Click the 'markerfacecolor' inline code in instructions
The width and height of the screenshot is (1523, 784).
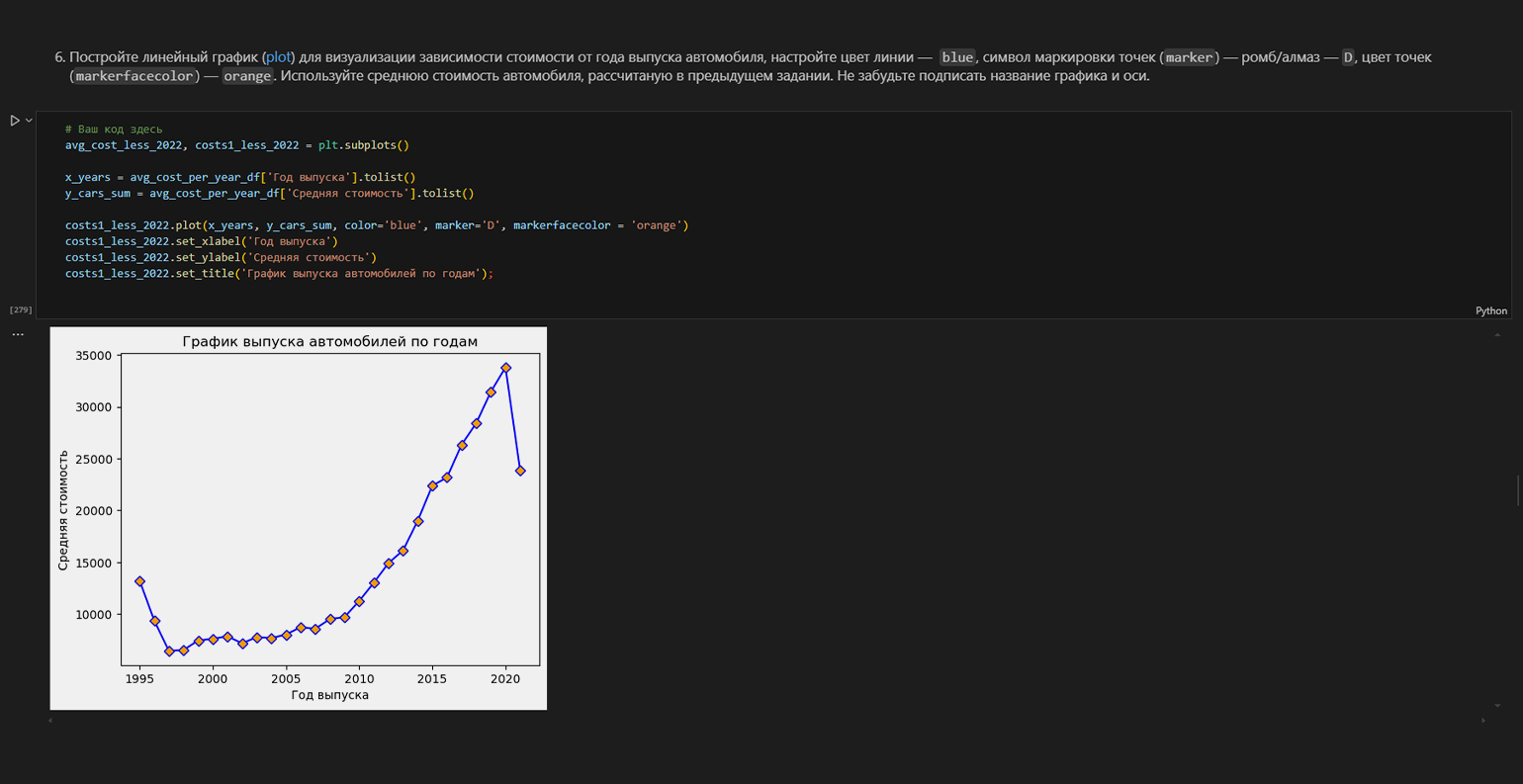[135, 76]
